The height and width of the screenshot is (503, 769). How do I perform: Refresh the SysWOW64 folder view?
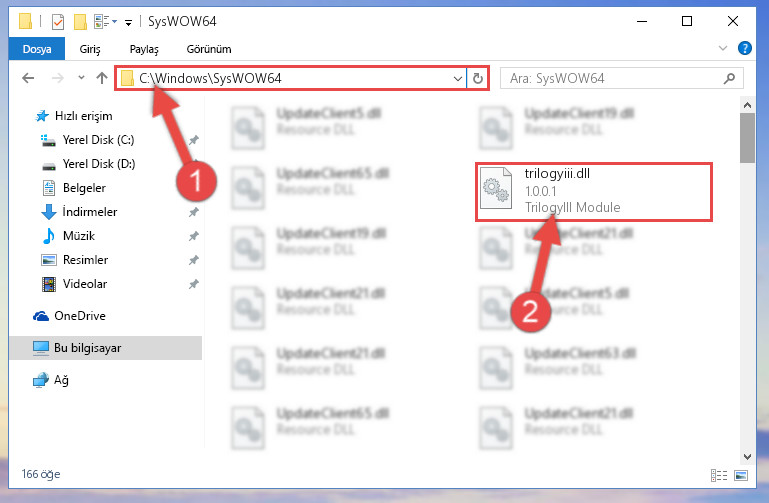coord(478,78)
